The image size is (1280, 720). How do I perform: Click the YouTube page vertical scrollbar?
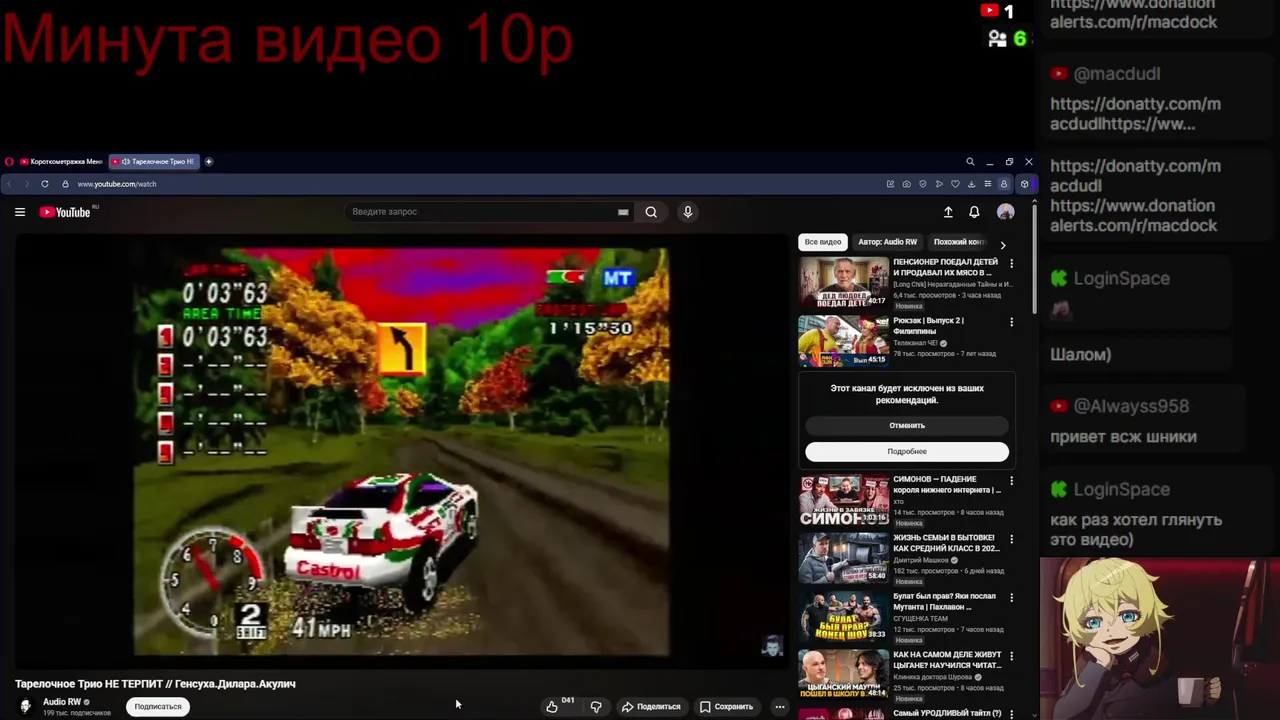tap(1033, 260)
